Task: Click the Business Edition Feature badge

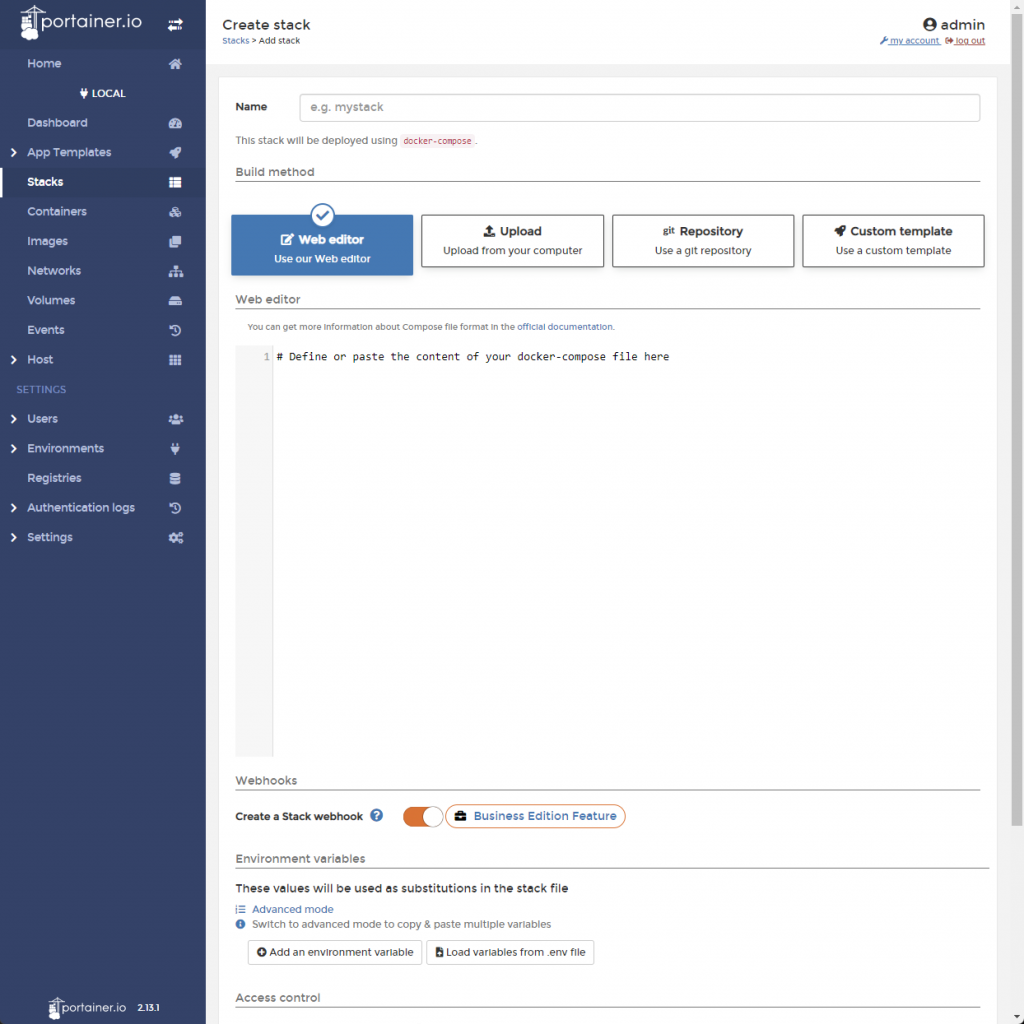Action: click(x=536, y=816)
